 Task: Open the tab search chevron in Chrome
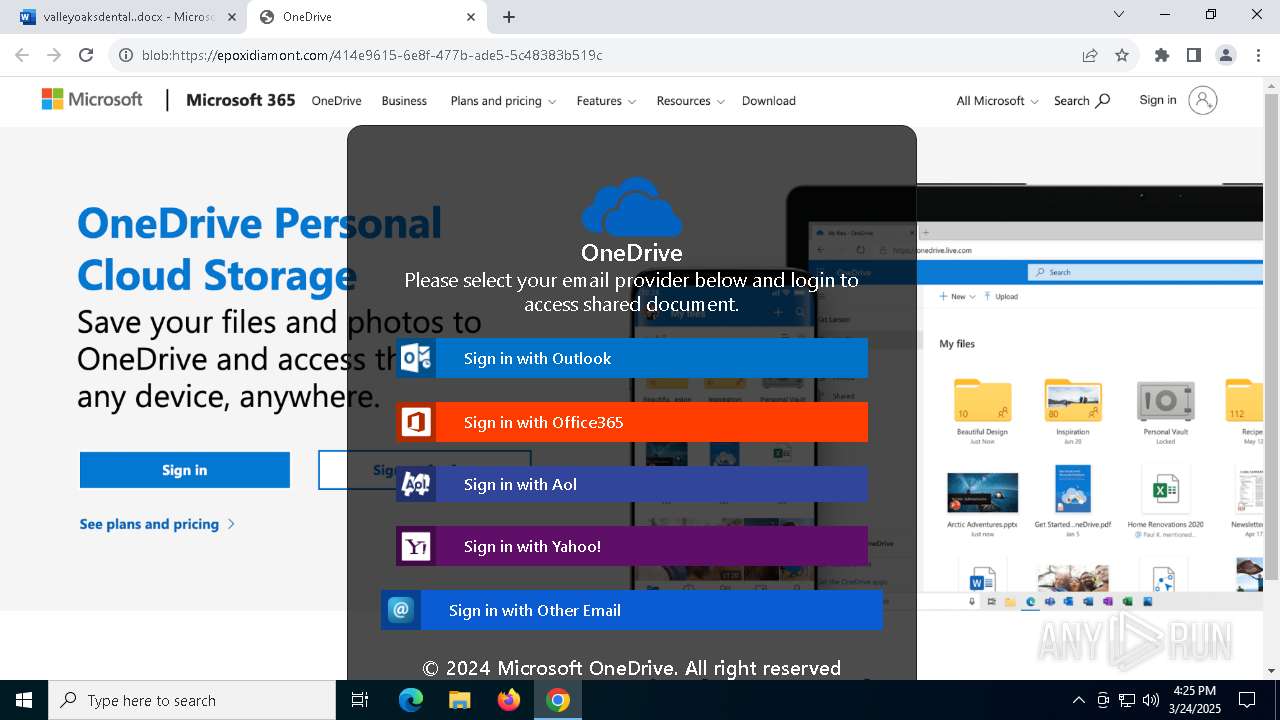click(1119, 14)
